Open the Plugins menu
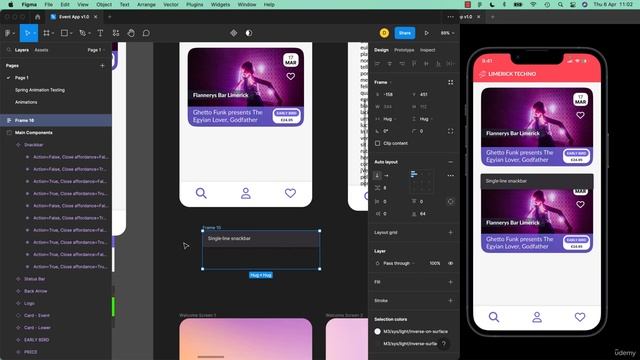 [x=194, y=4]
